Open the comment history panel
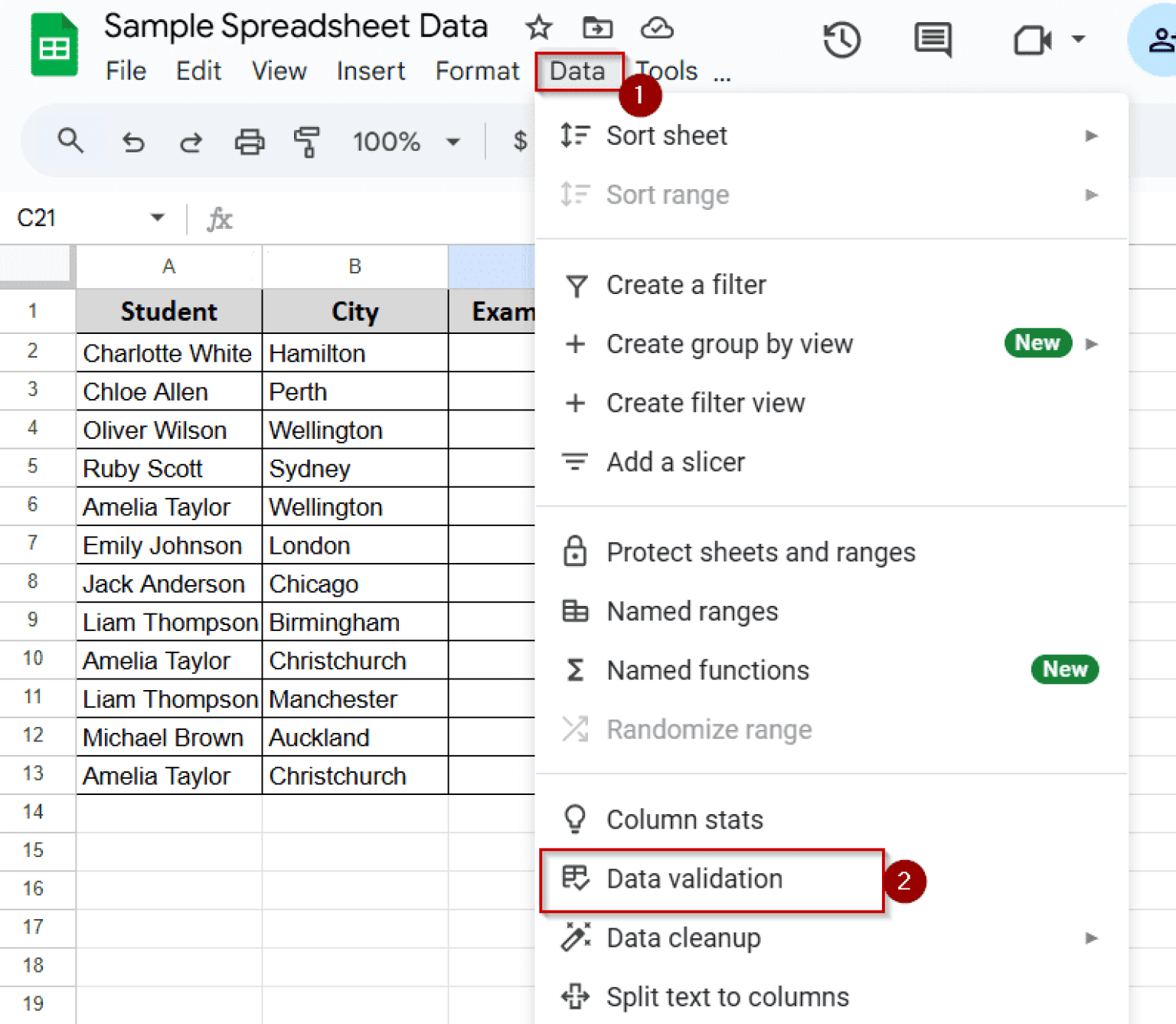This screenshot has width=1176, height=1024. coord(933,41)
